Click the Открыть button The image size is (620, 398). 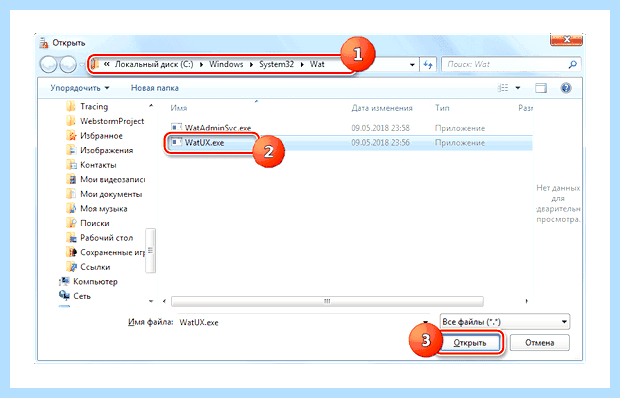click(x=469, y=343)
